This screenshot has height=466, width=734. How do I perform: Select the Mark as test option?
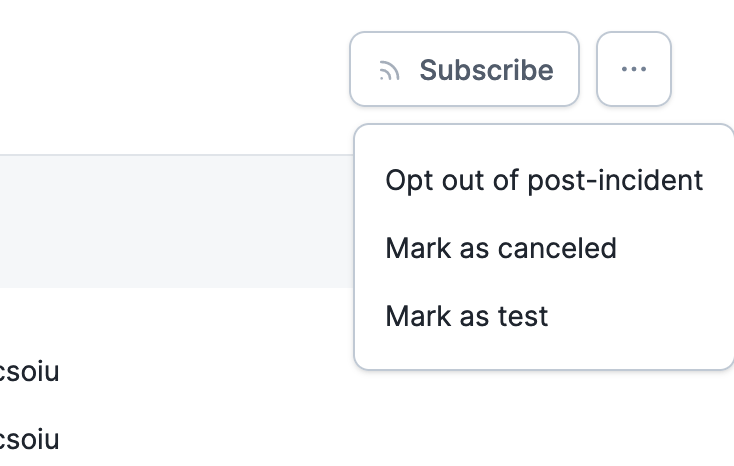[x=466, y=316]
